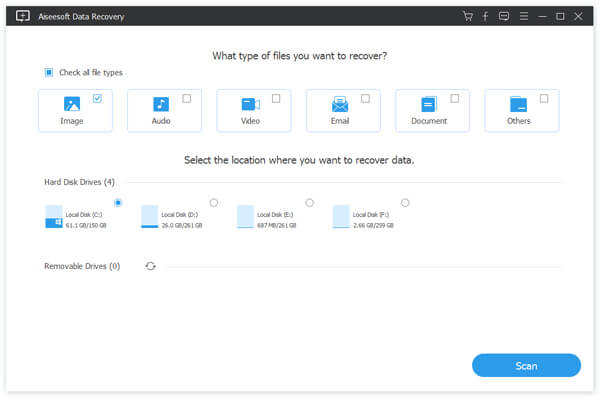The image size is (600, 398).
Task: Open the feedback chat bubble icon
Action: pyautogui.click(x=504, y=16)
